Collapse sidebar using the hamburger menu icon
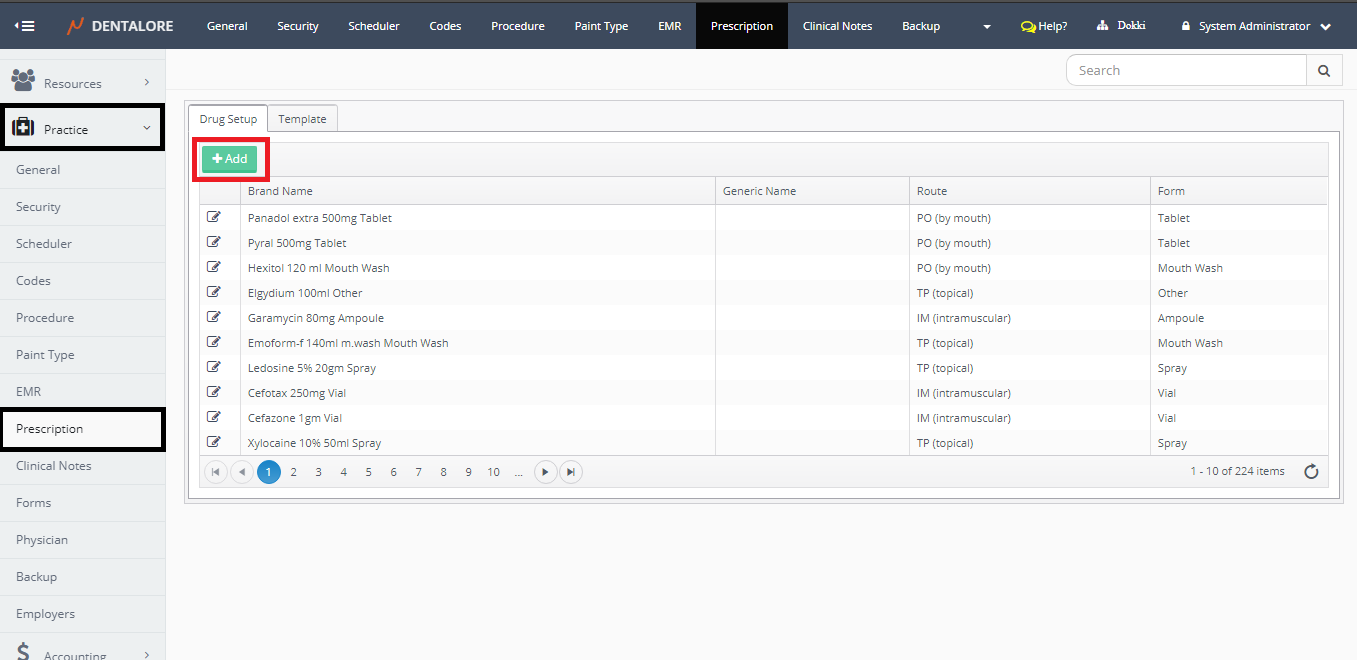 [x=25, y=26]
